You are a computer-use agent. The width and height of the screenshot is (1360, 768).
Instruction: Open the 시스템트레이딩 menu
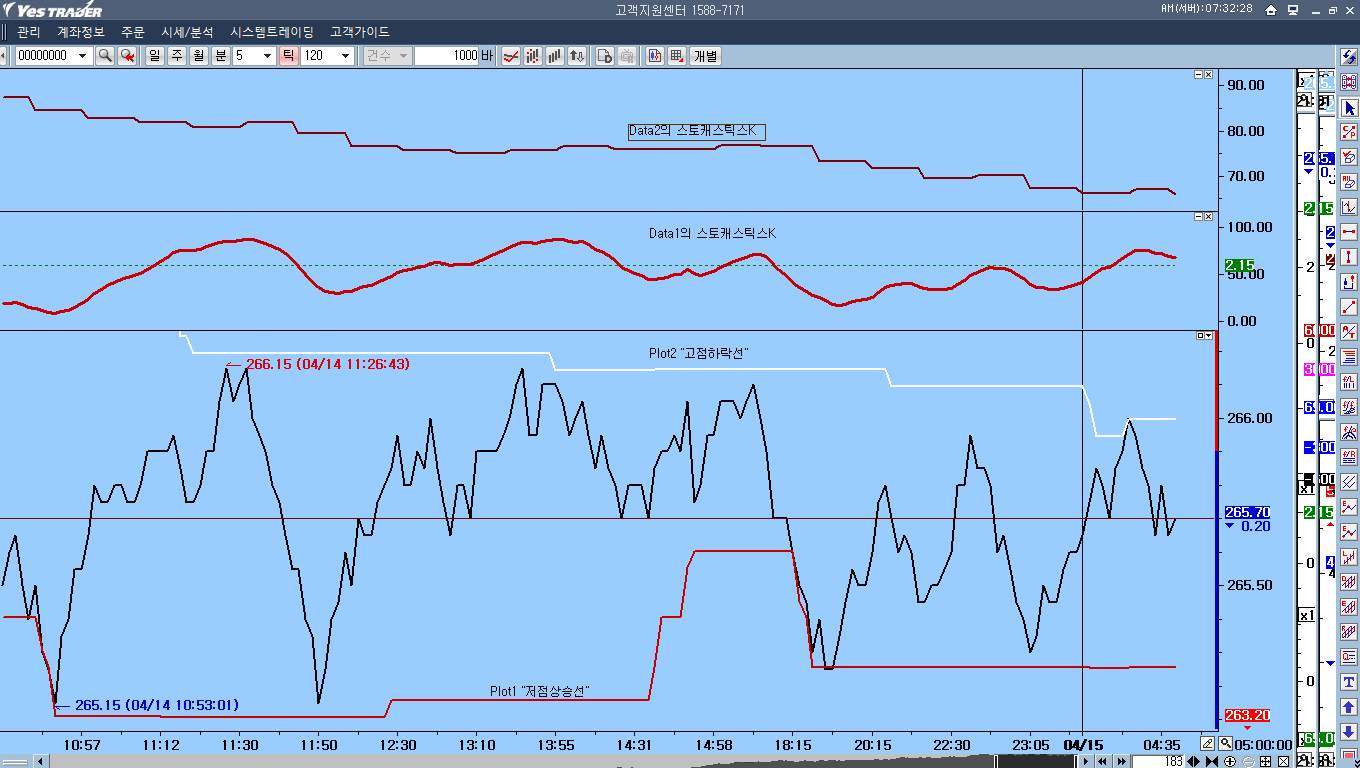pos(272,32)
